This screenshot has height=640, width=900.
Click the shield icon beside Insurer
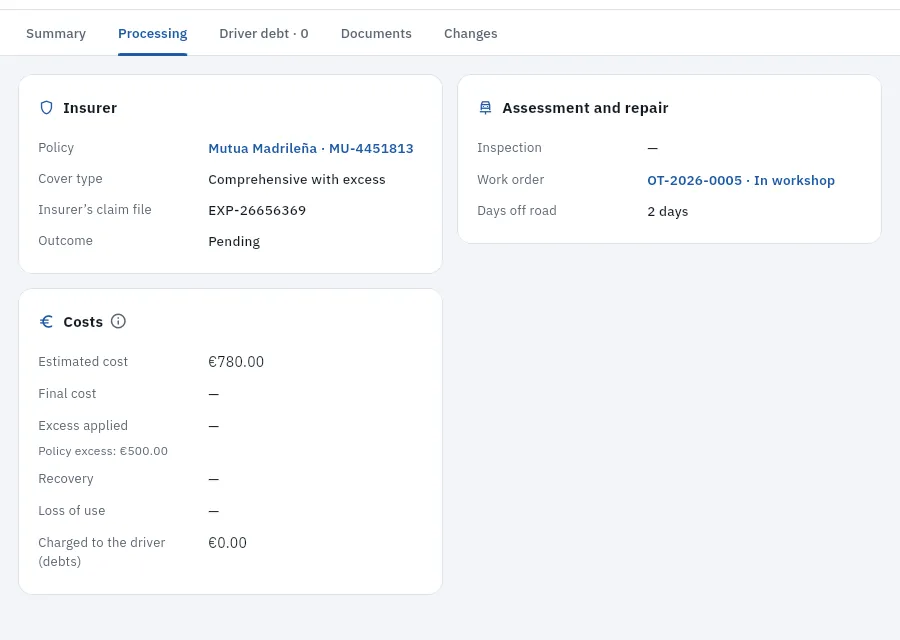click(x=46, y=107)
